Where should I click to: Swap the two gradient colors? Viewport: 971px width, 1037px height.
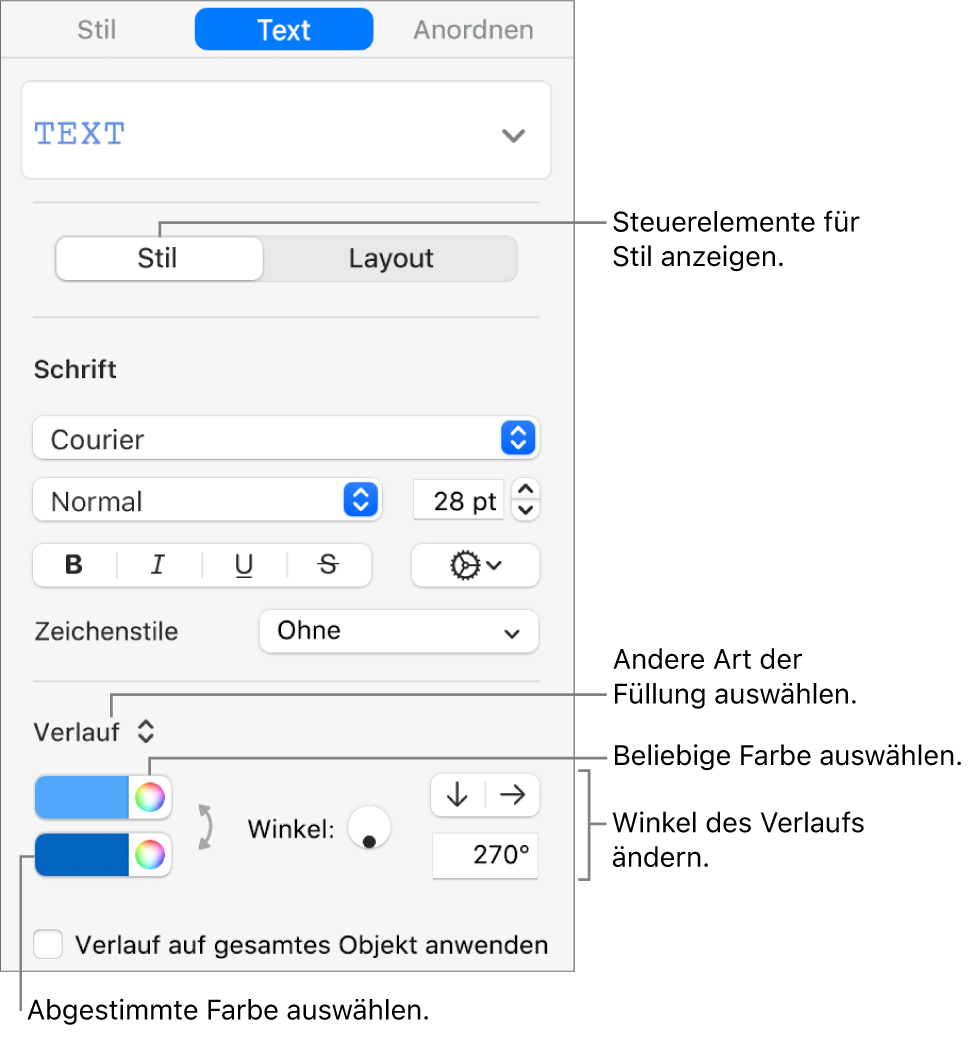(x=206, y=827)
